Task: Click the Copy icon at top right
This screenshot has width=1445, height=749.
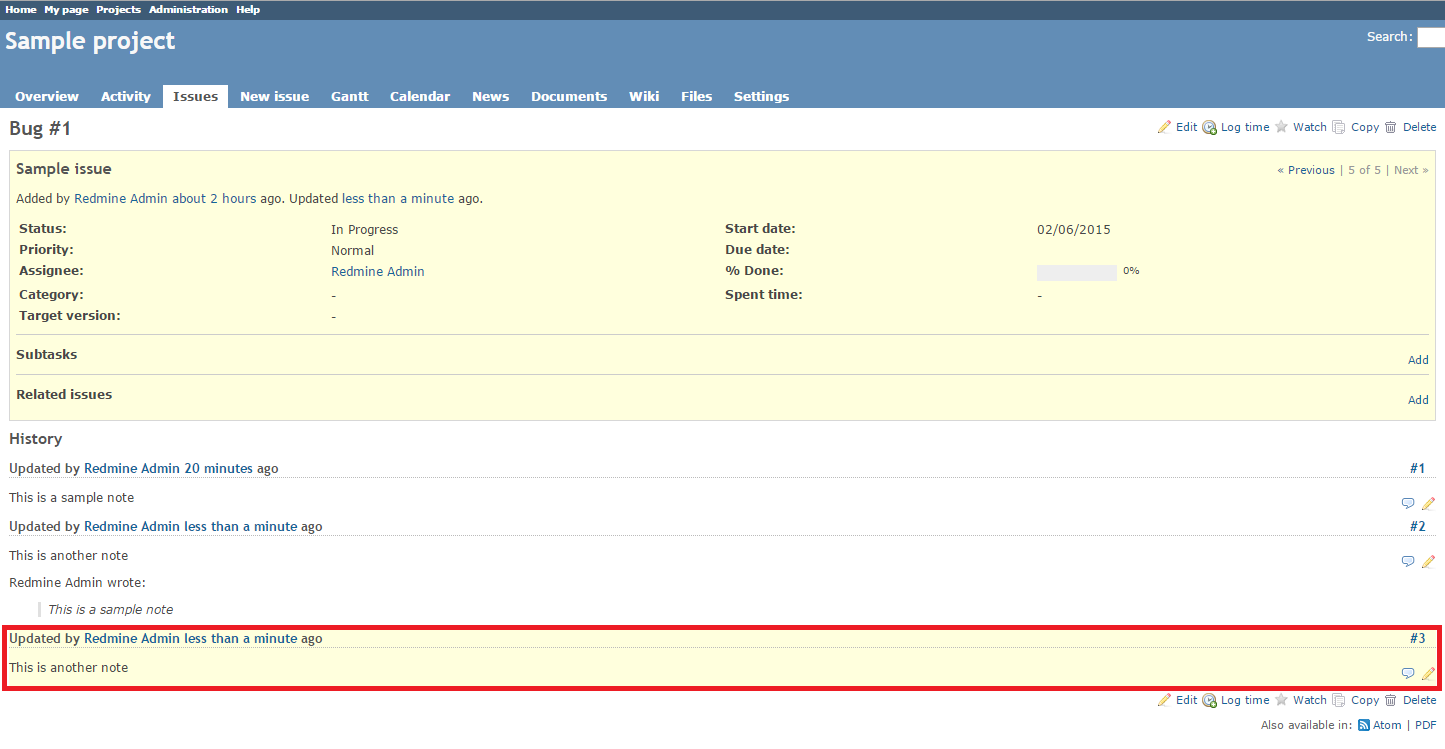Action: (x=1339, y=127)
